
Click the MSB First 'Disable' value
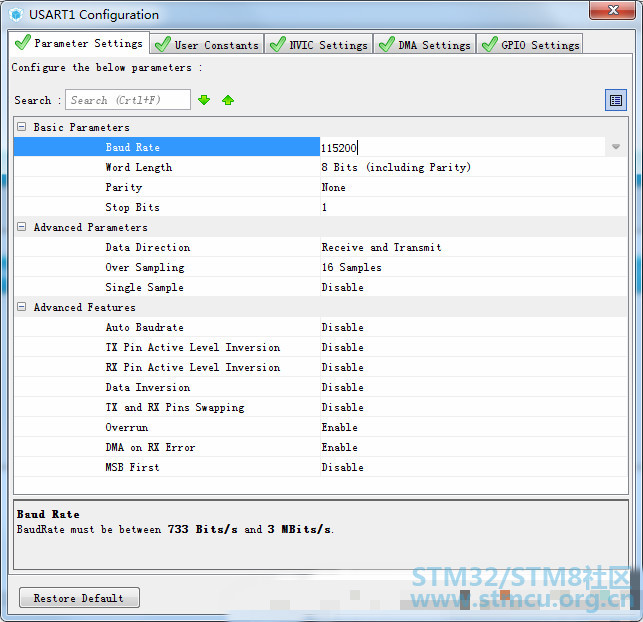coord(342,467)
